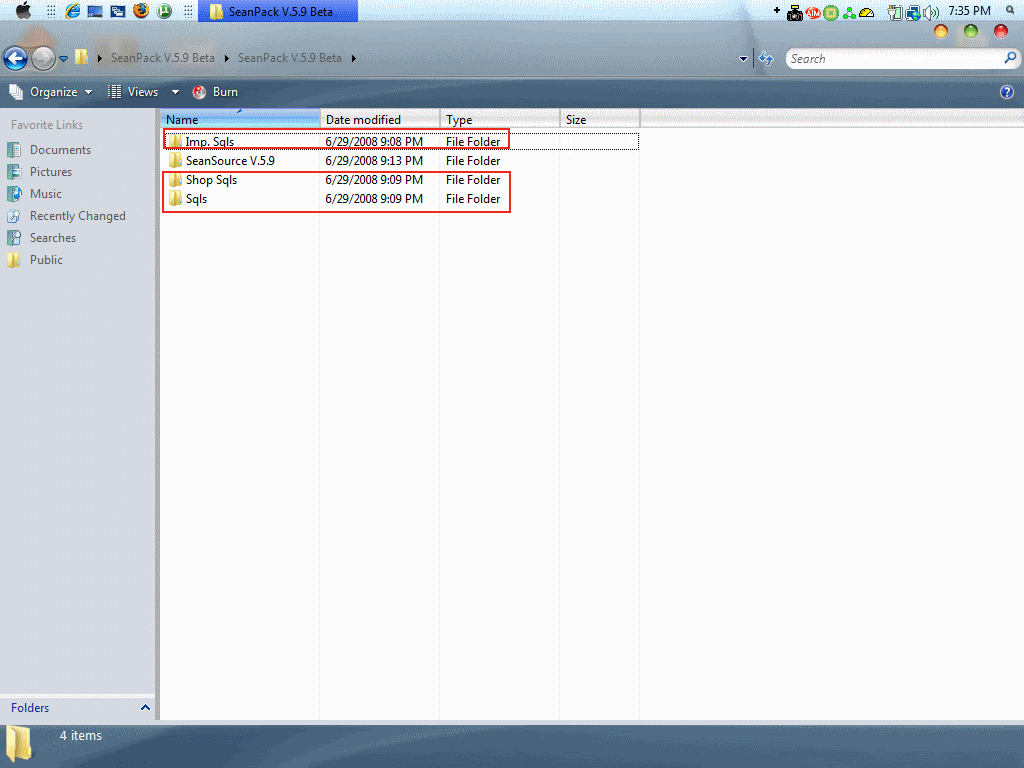Click the quick launch grip handle

[51, 11]
